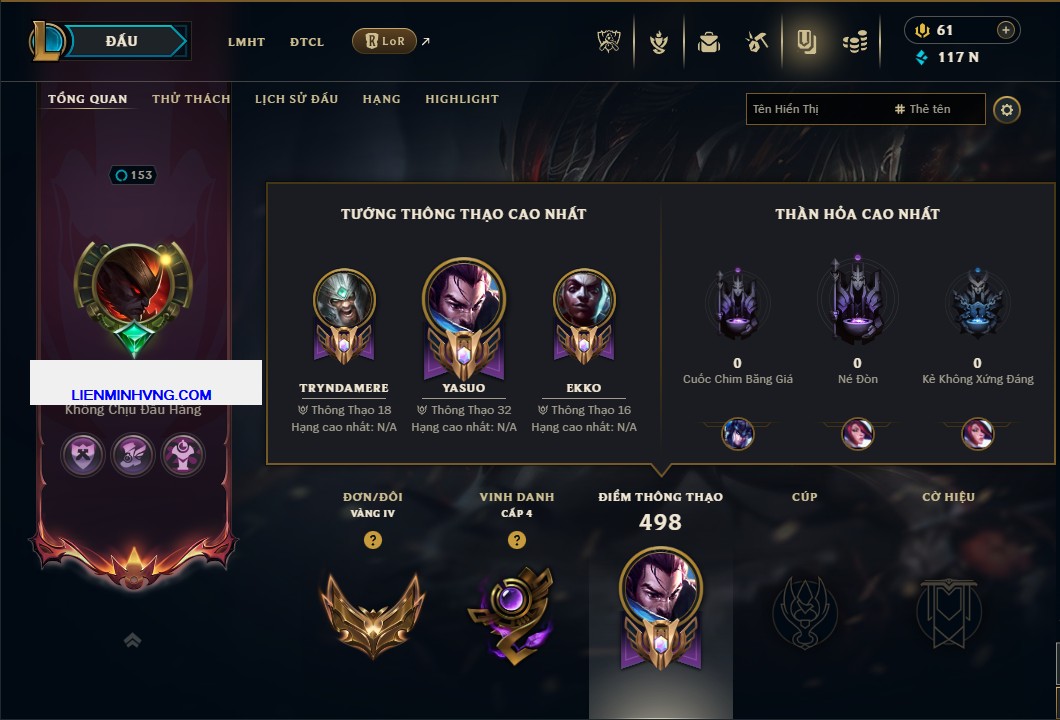Open the LoR launcher button
The image size is (1060, 720).
point(384,41)
